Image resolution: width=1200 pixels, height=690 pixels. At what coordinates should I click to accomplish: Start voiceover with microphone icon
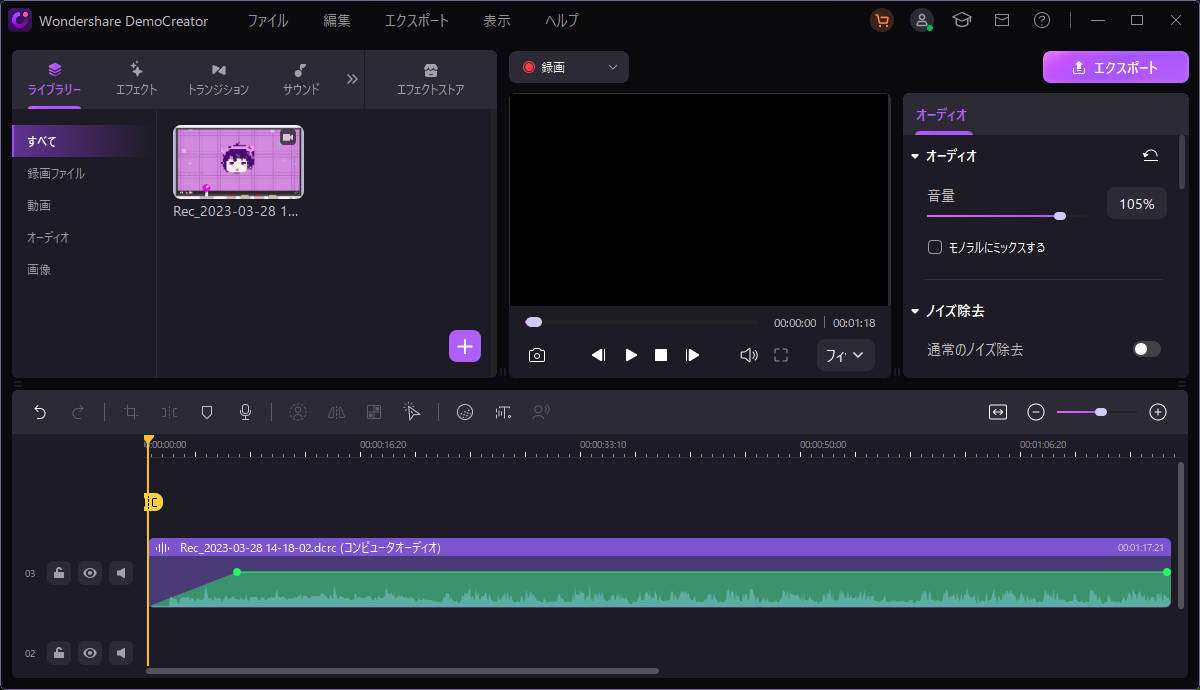tap(245, 412)
